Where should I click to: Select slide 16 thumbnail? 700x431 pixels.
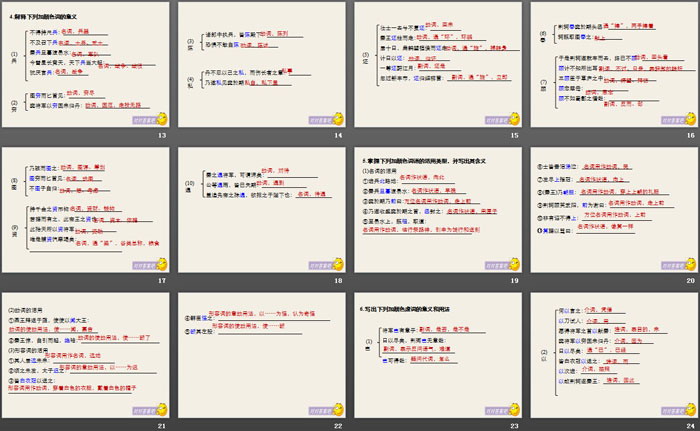pyautogui.click(x=614, y=65)
